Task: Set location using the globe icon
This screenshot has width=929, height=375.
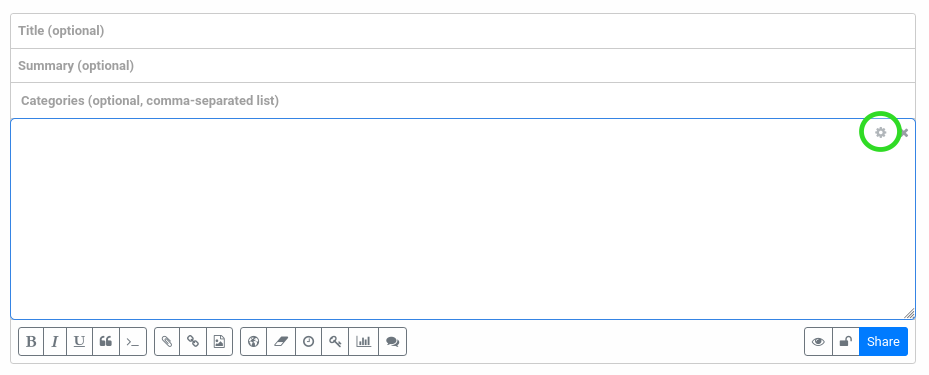Action: [254, 341]
